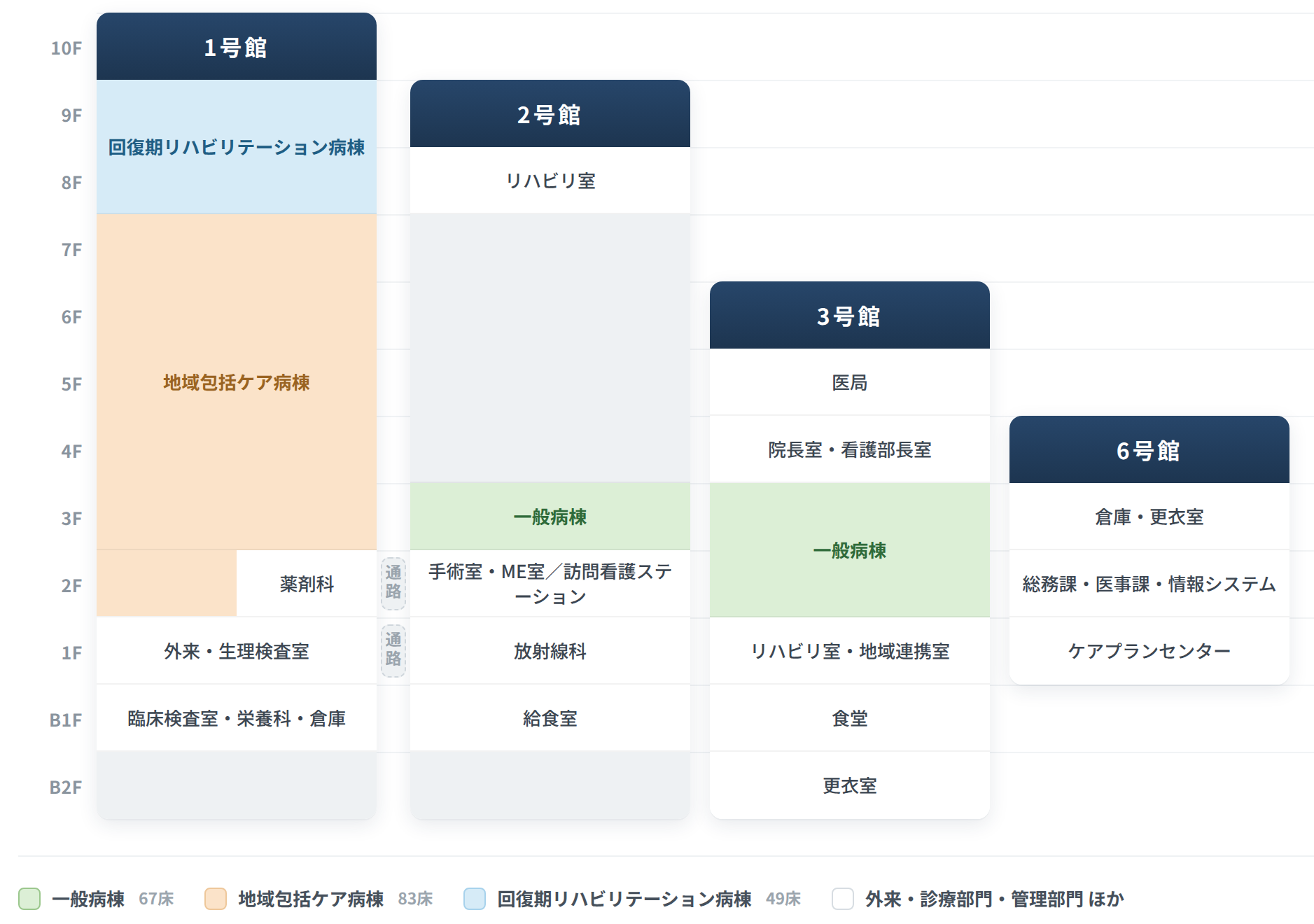Click the 9F floor label
Viewport: 1314px width, 924px height.
point(71,115)
